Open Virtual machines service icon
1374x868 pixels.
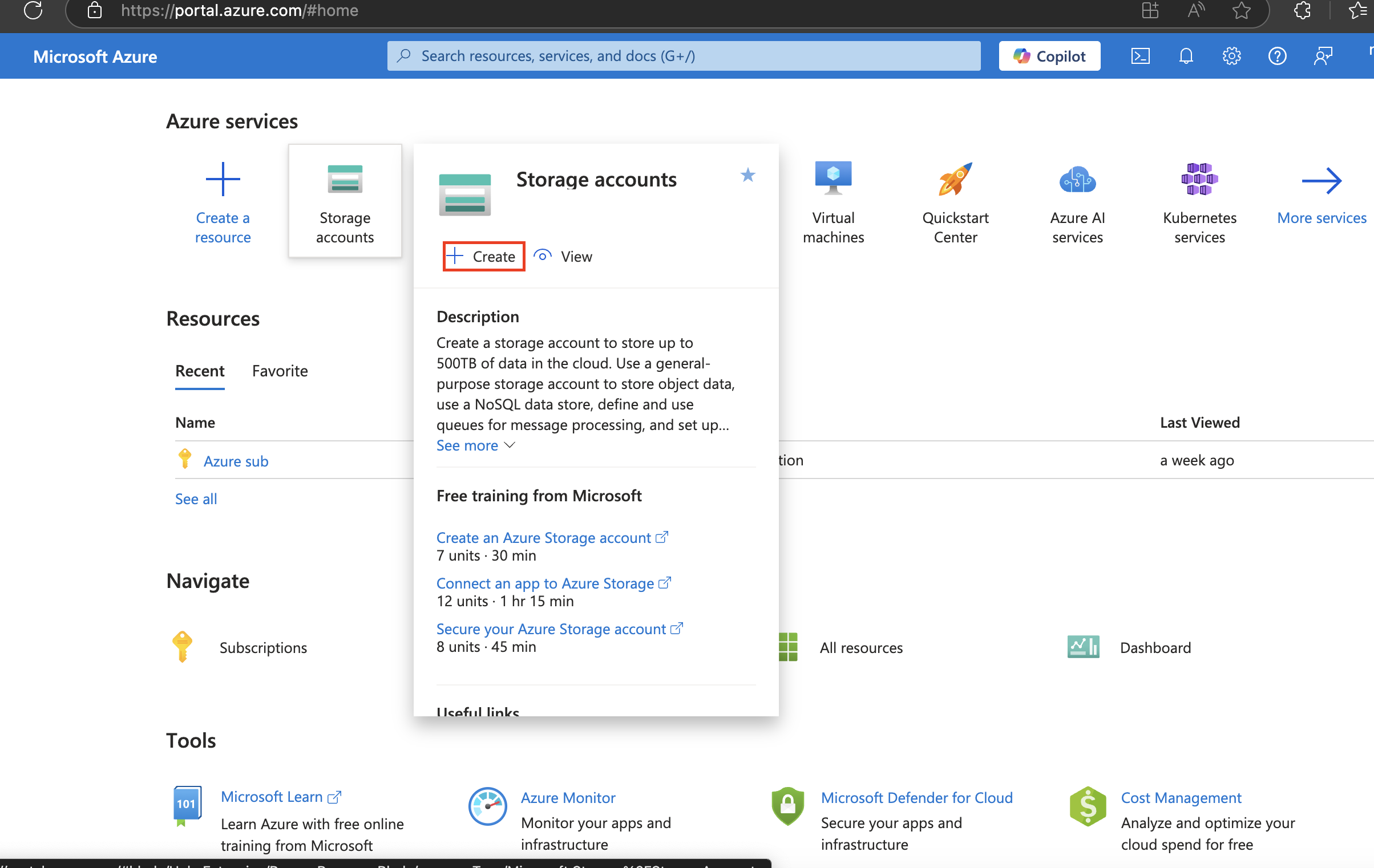pyautogui.click(x=833, y=178)
